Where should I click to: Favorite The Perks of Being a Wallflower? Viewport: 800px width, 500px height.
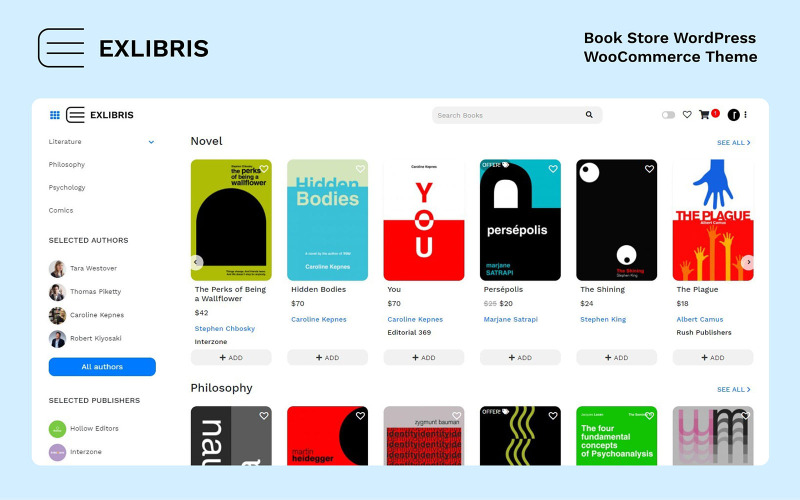[264, 169]
